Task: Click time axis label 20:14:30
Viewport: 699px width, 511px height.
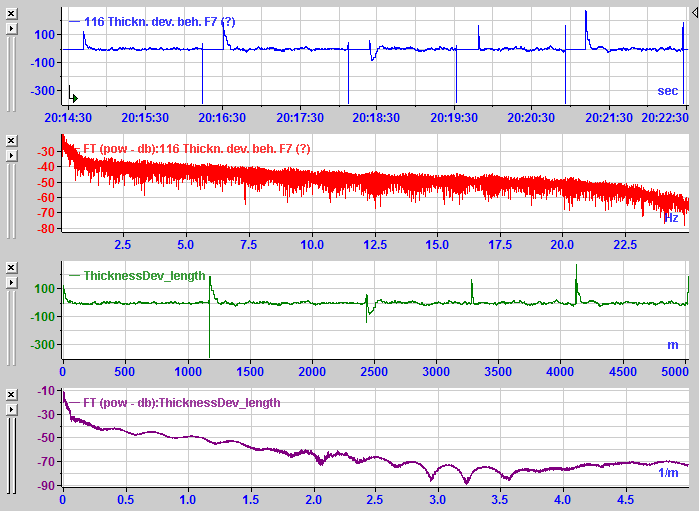Action: click(68, 118)
